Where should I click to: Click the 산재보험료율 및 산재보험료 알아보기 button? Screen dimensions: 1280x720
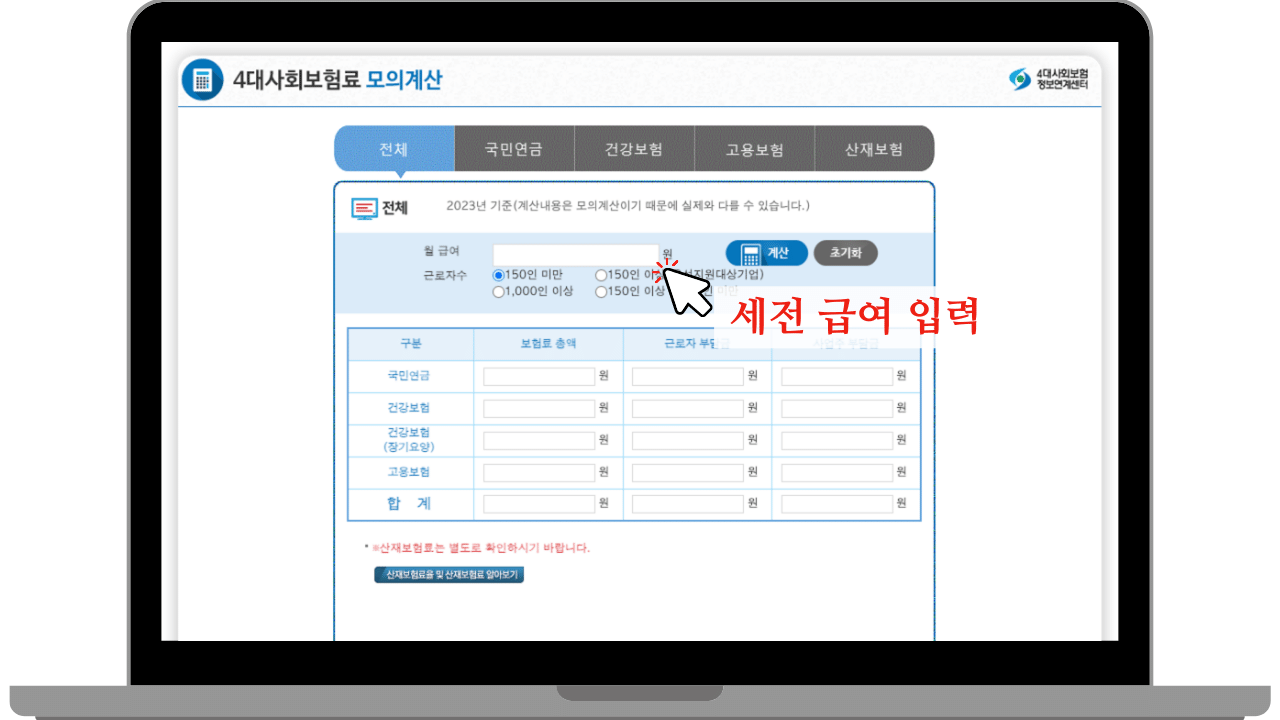448,575
